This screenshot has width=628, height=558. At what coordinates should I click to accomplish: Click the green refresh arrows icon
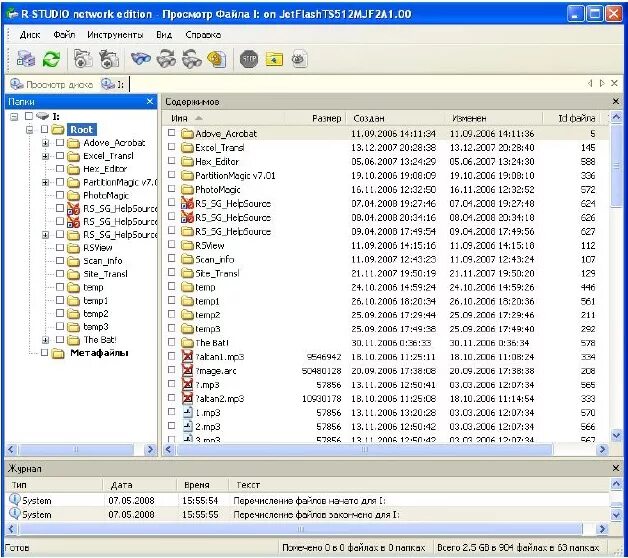[51, 59]
